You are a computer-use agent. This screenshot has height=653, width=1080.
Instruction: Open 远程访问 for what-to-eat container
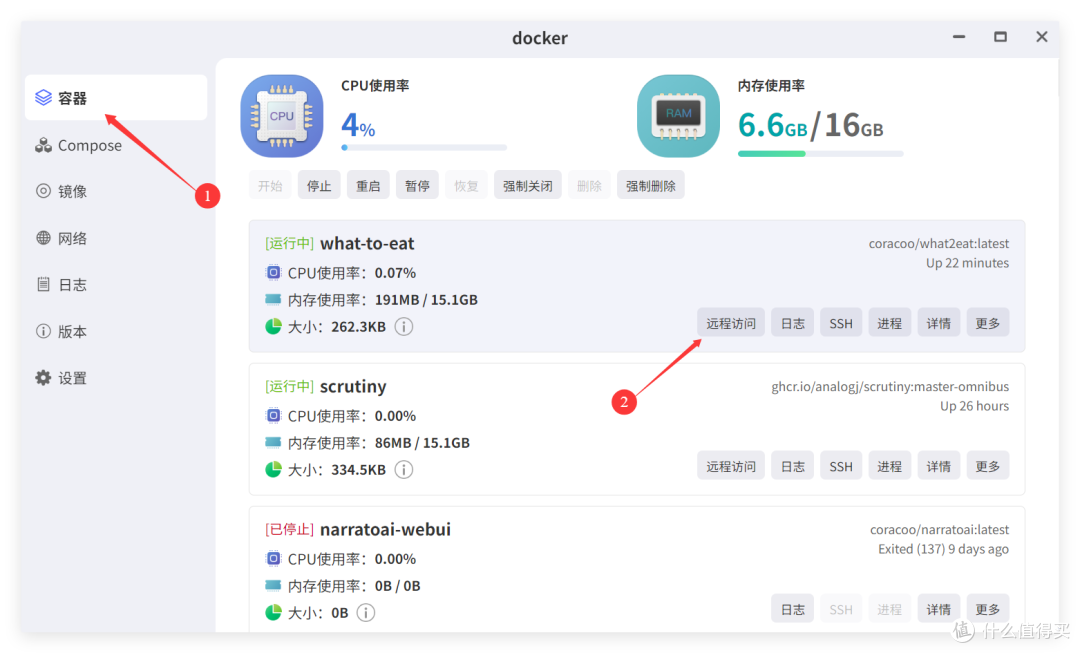pos(731,322)
